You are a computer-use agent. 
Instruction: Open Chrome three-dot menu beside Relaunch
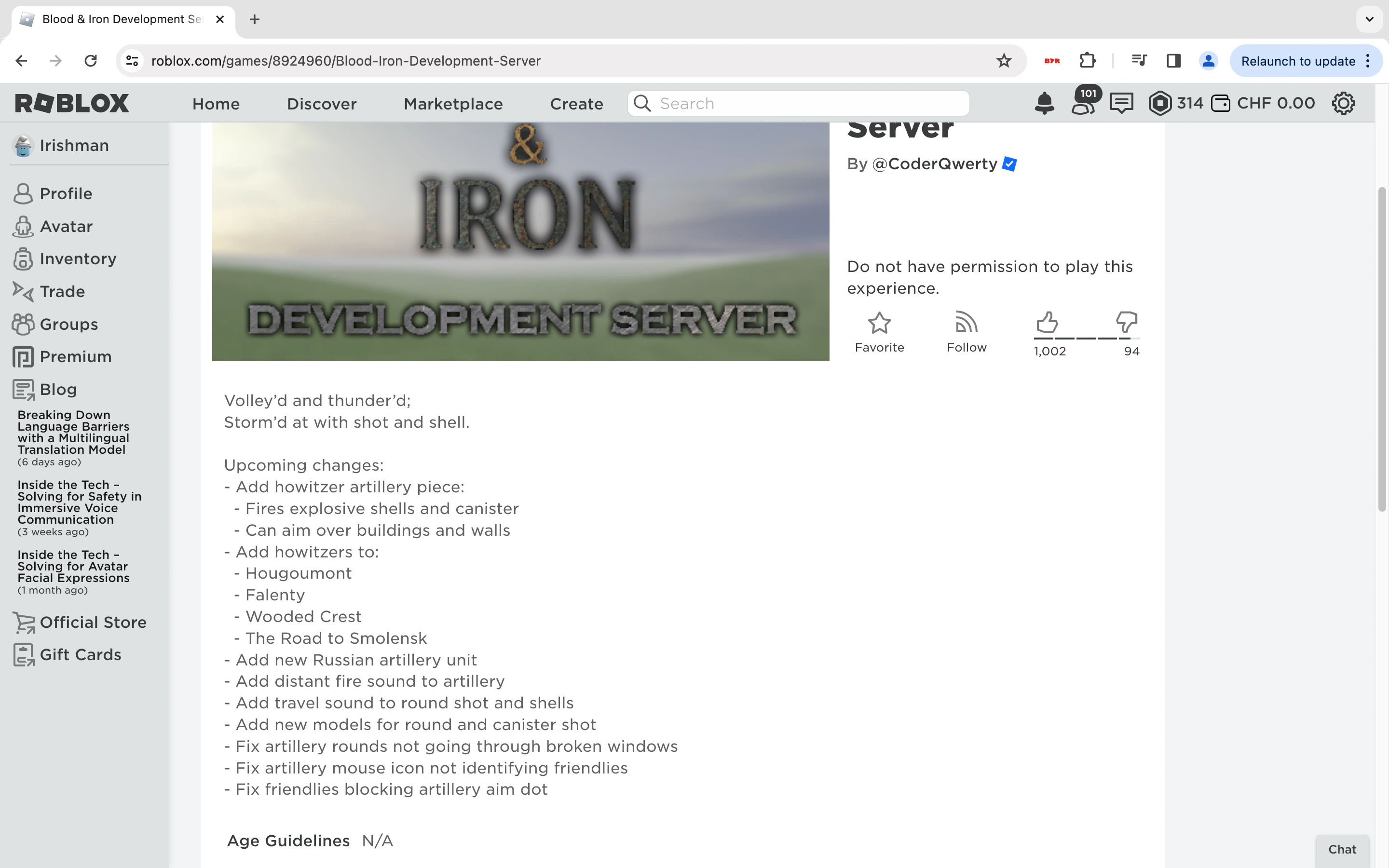(1369, 61)
